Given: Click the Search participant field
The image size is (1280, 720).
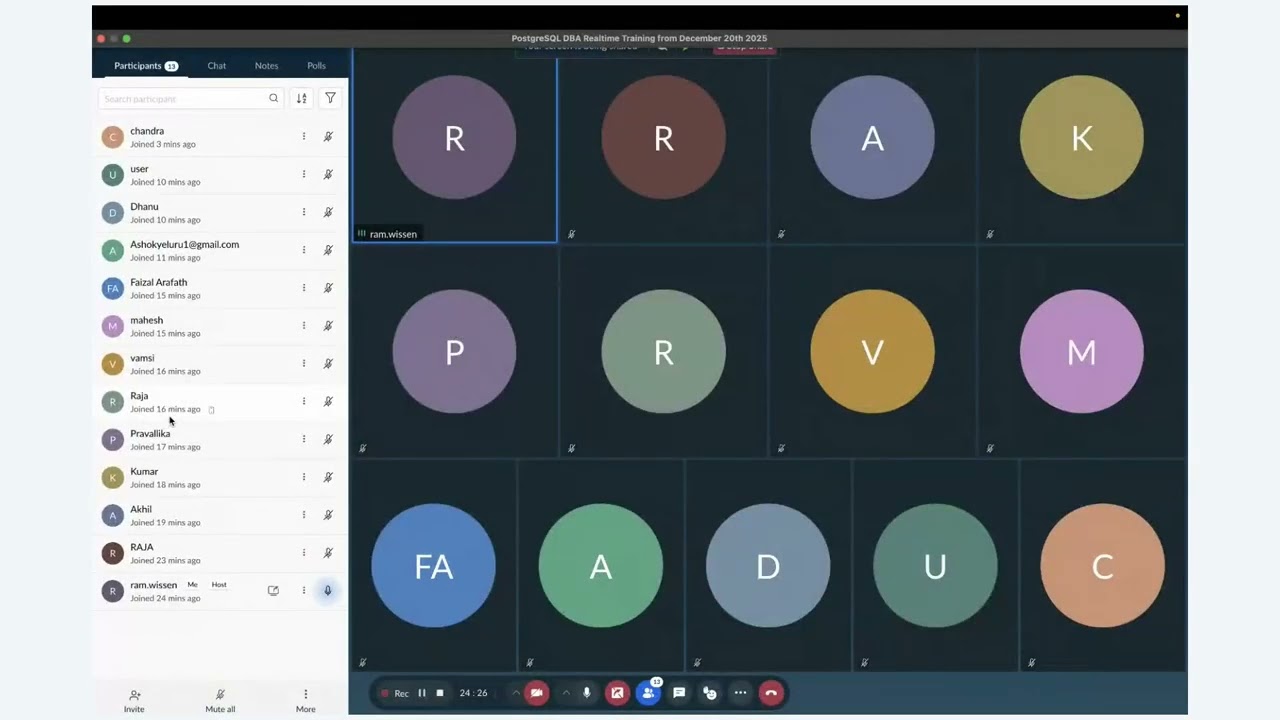Looking at the screenshot, I should 192,98.
